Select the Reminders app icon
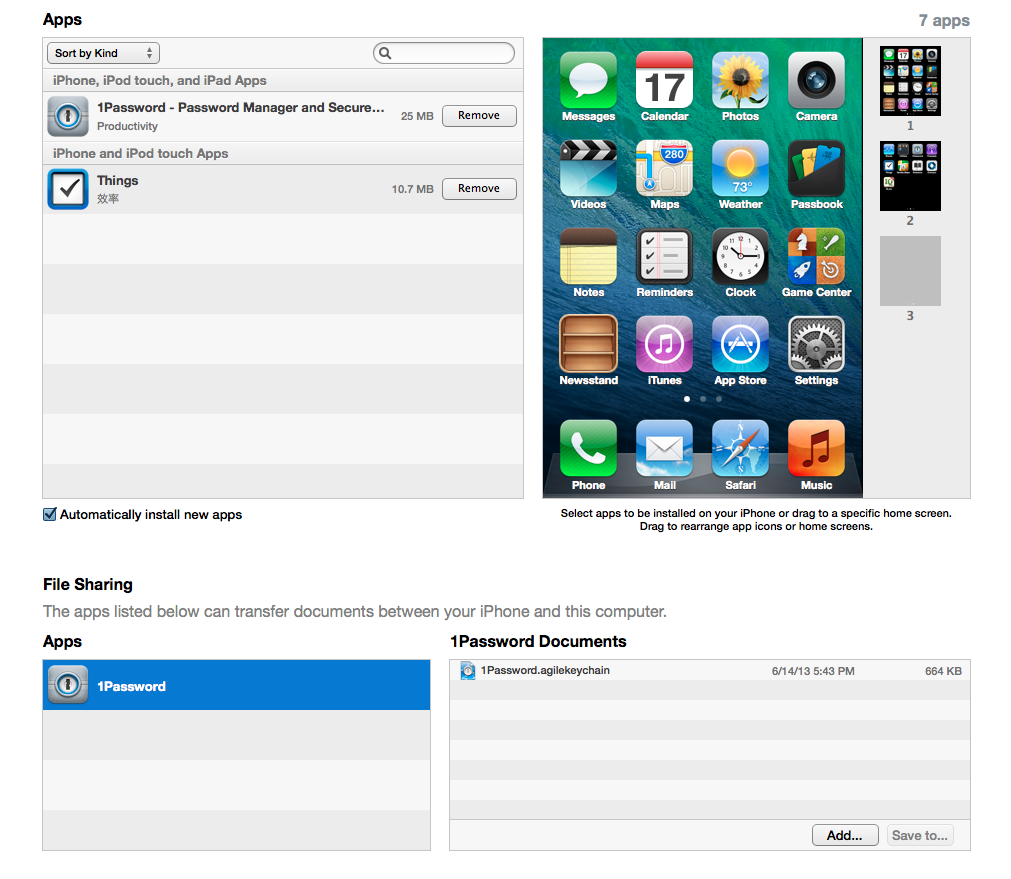The image size is (1011, 879). pyautogui.click(x=664, y=257)
